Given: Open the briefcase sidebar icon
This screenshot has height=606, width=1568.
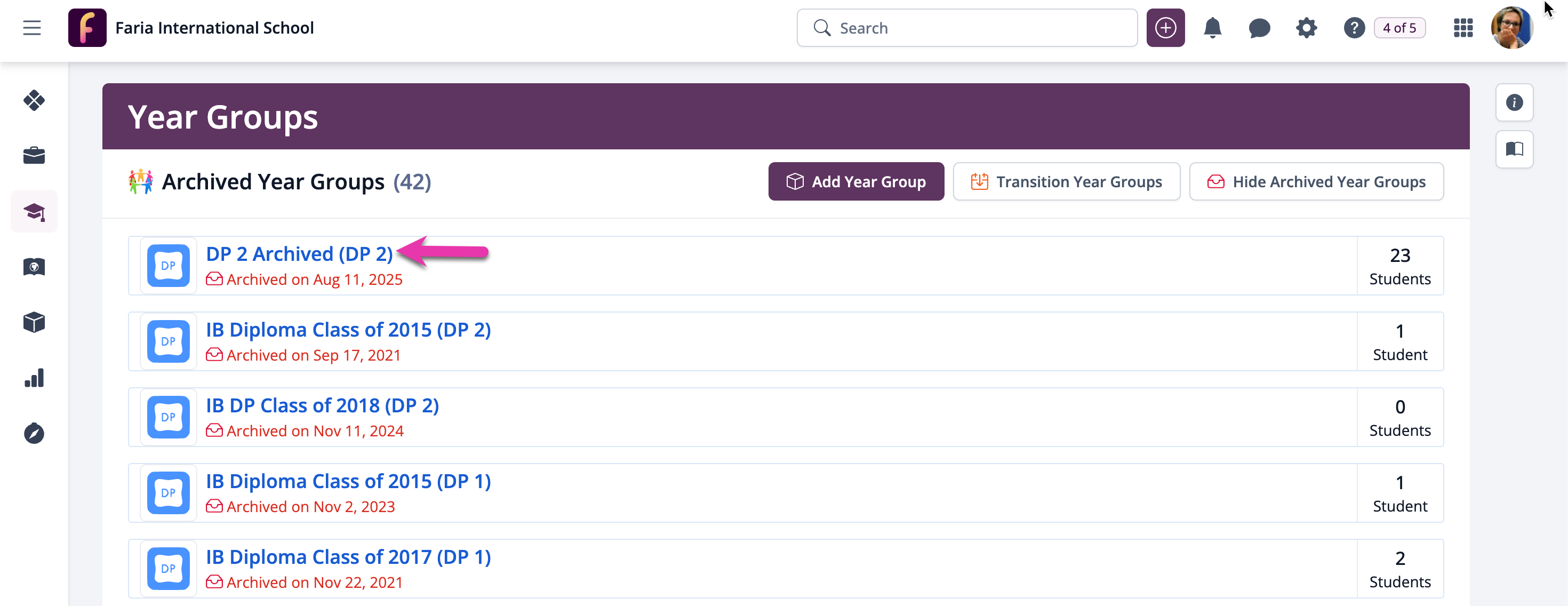Looking at the screenshot, I should [34, 155].
